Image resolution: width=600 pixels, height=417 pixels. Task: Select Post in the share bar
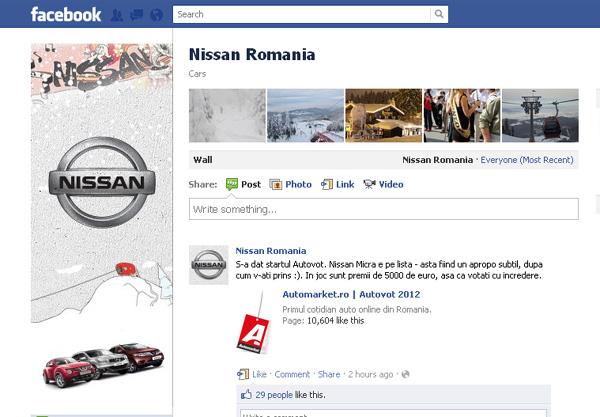[x=243, y=184]
